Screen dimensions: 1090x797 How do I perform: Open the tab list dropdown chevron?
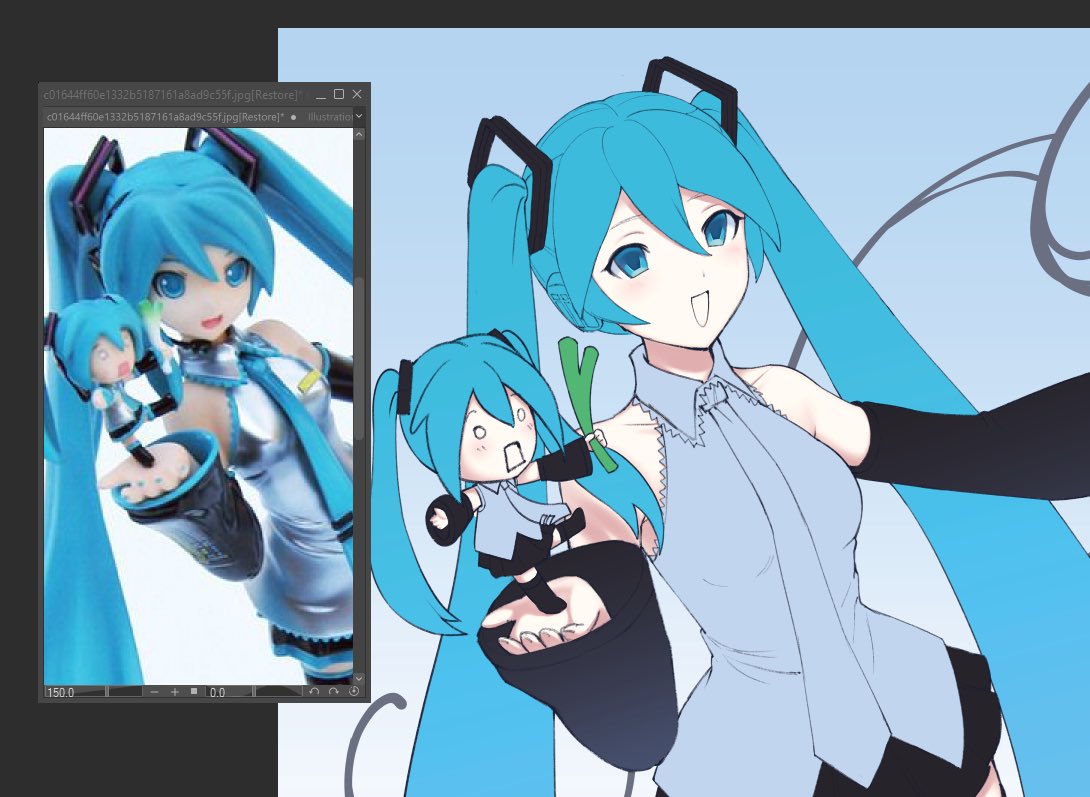coord(359,116)
